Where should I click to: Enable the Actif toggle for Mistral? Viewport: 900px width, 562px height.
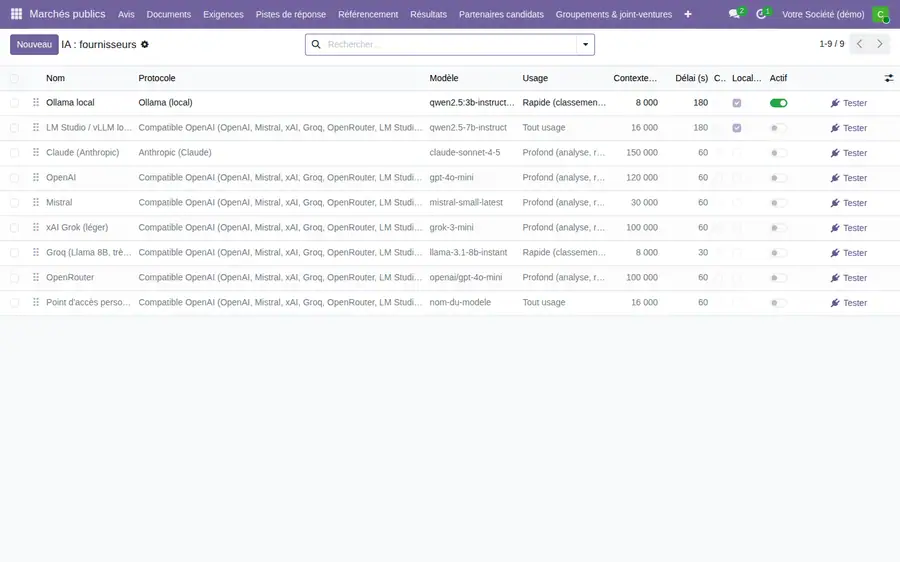pos(778,203)
